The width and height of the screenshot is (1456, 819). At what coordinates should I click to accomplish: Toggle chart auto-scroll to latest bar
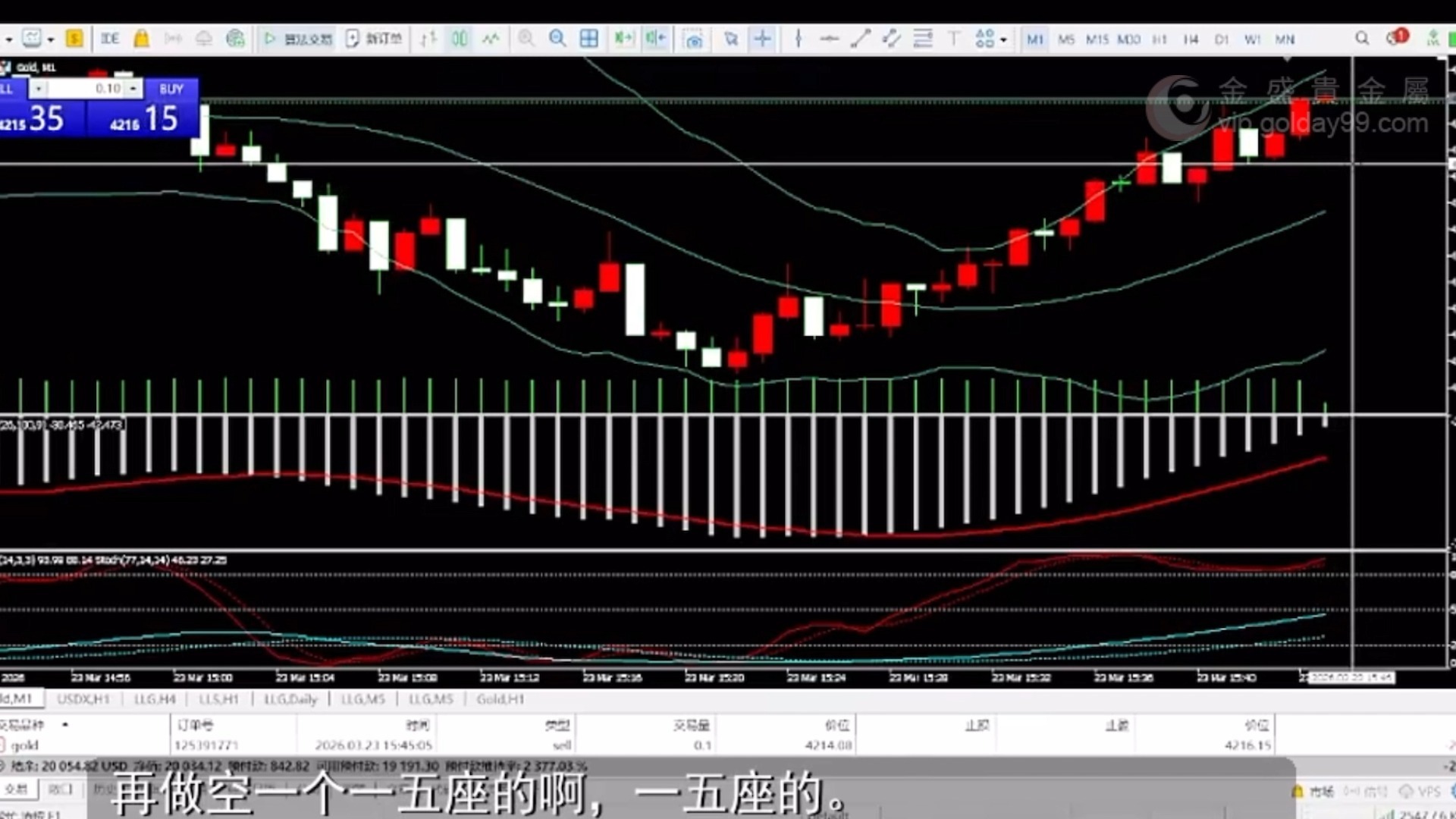pos(623,39)
